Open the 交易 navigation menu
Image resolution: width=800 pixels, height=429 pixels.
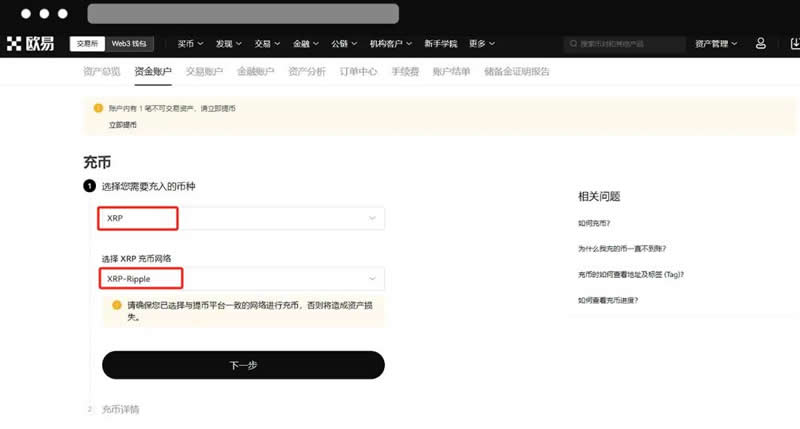coord(267,44)
